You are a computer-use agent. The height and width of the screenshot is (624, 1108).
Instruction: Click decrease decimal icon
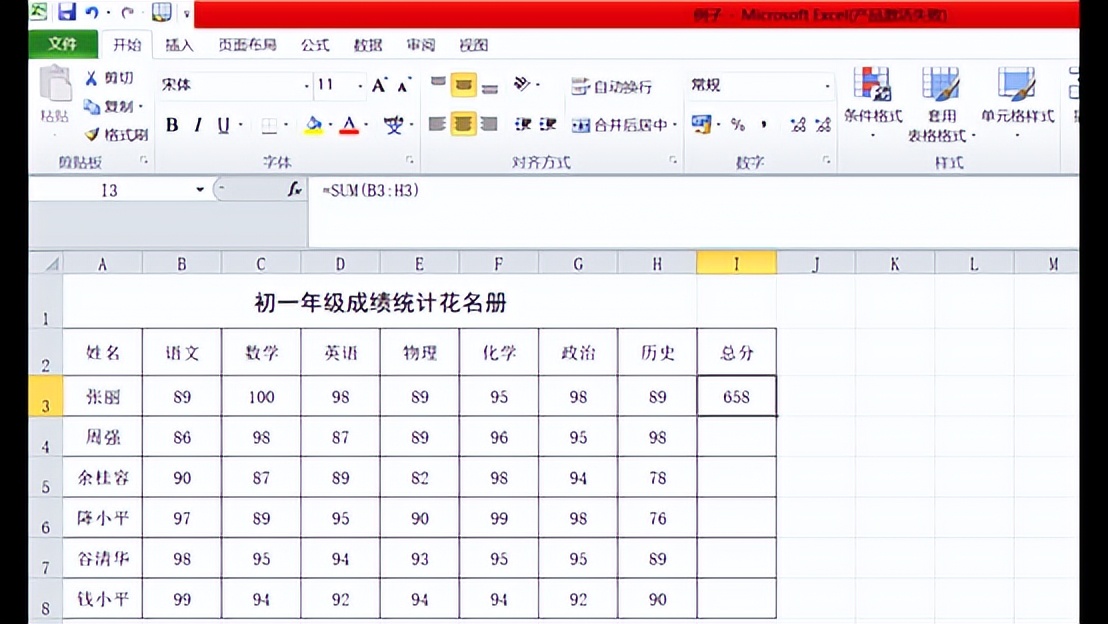point(823,125)
